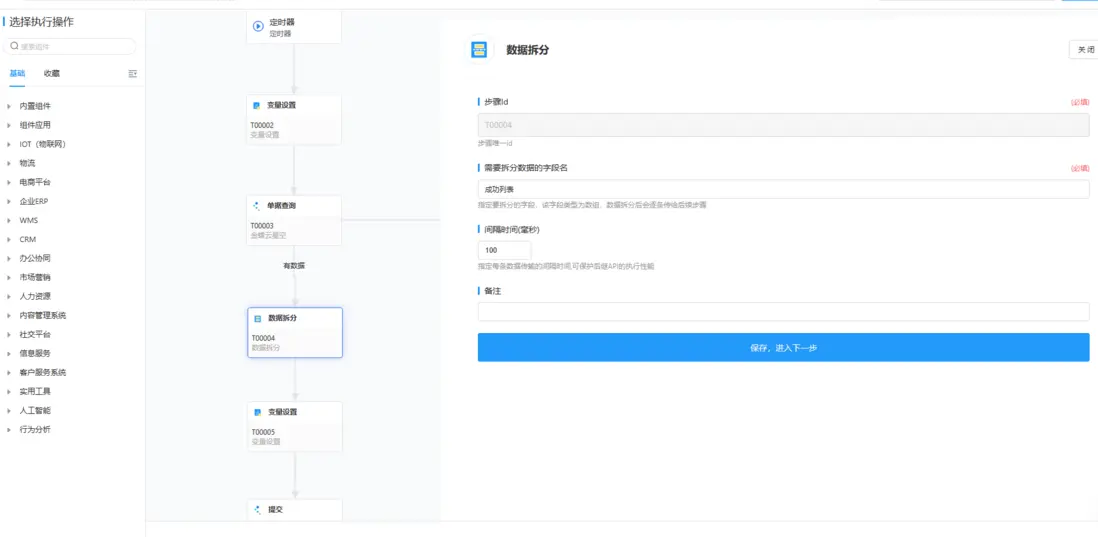Viewport: 1098px width, 537px height.
Task: Click the variable settings icon in T00002
Action: tap(257, 106)
